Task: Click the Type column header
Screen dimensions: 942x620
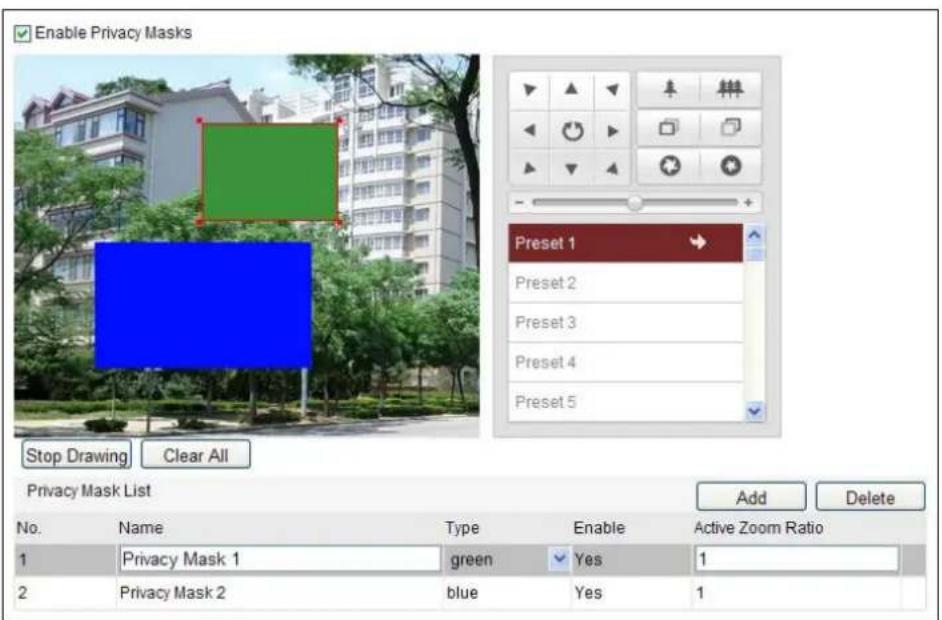Action: pyautogui.click(x=462, y=528)
